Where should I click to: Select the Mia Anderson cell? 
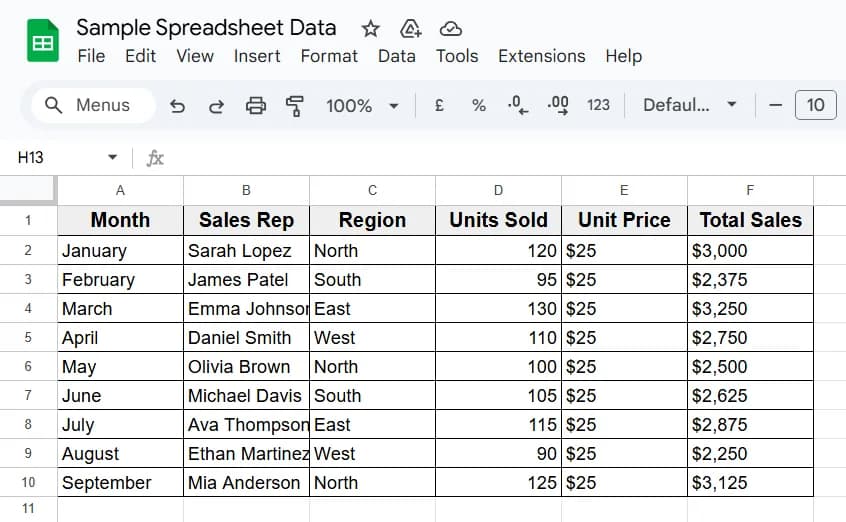[246, 482]
